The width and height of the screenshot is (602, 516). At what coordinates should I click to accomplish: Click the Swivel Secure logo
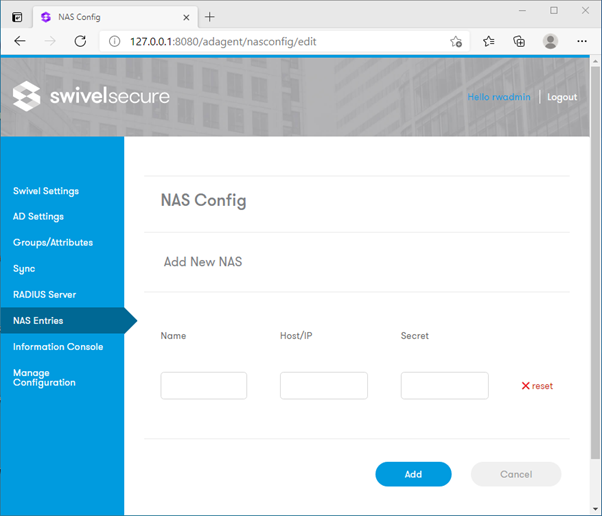coord(91,96)
